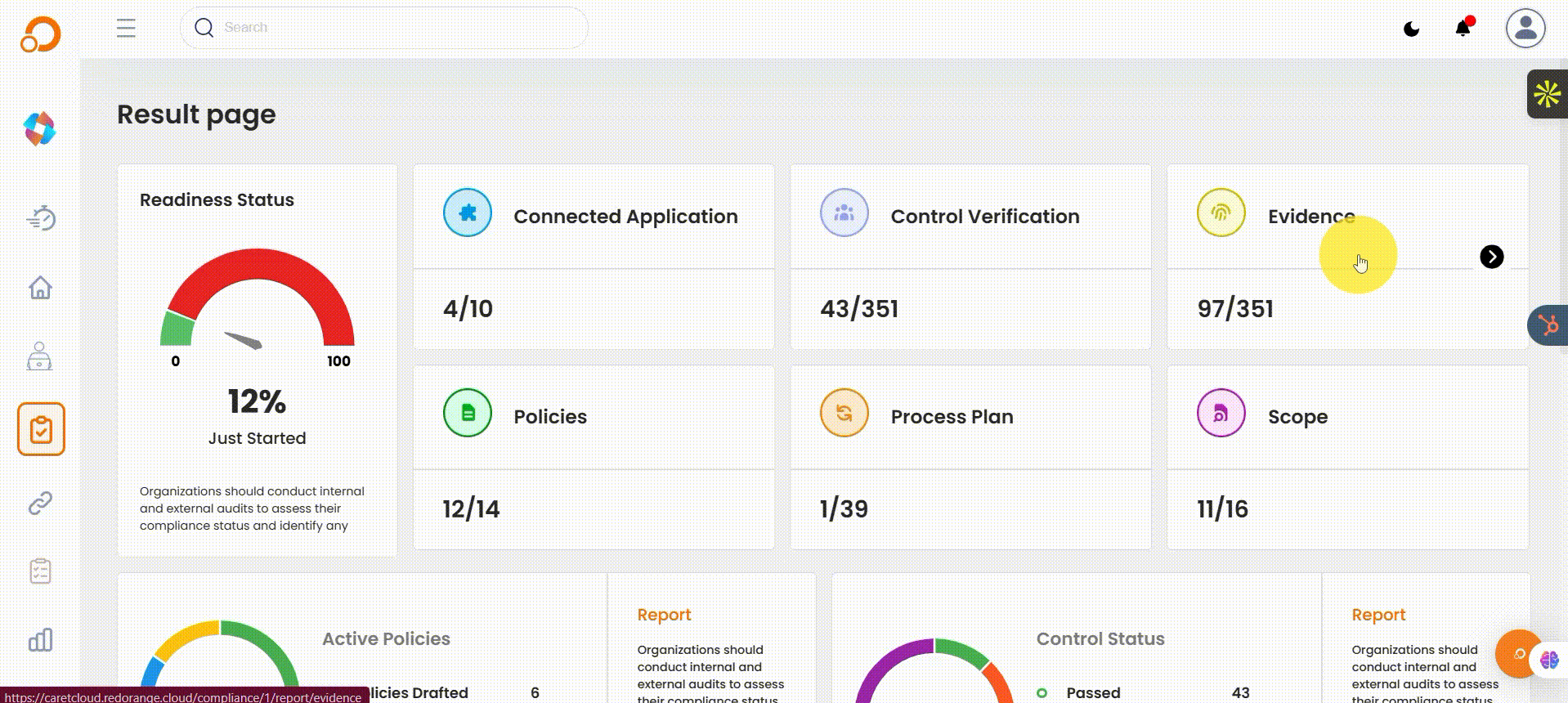Open the Process Plan card
The width and height of the screenshot is (1568, 703).
coord(970,457)
